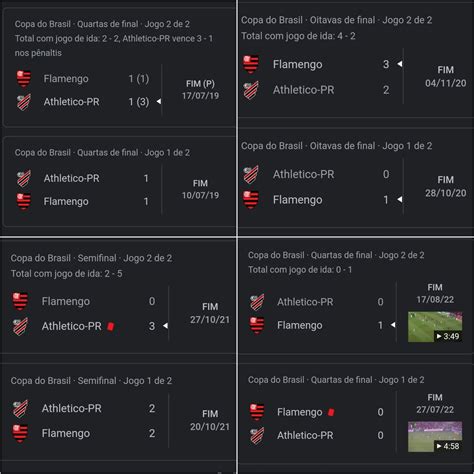
Task: Click Flamengo crest in 27/10/21 semifinal
Action: click(20, 301)
